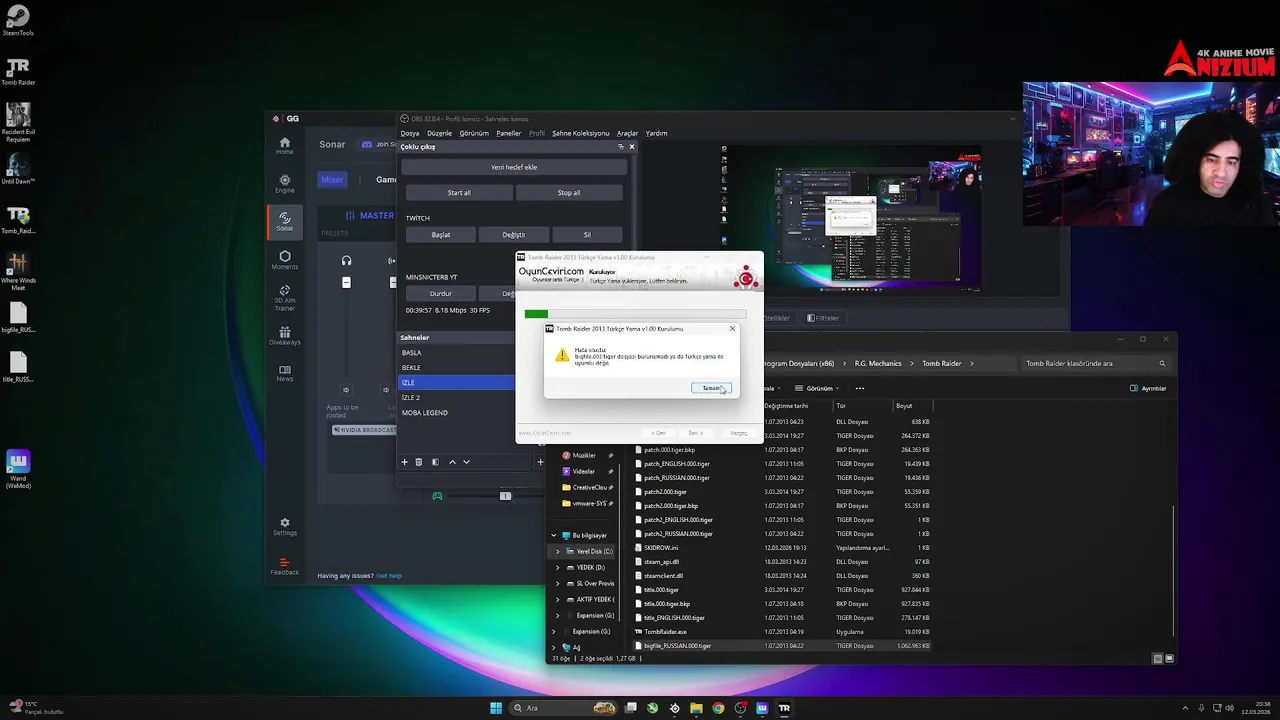Screen dimensions: 1280x720
Task: Expand AKTİF YEDEK drive node
Action: pos(558,600)
